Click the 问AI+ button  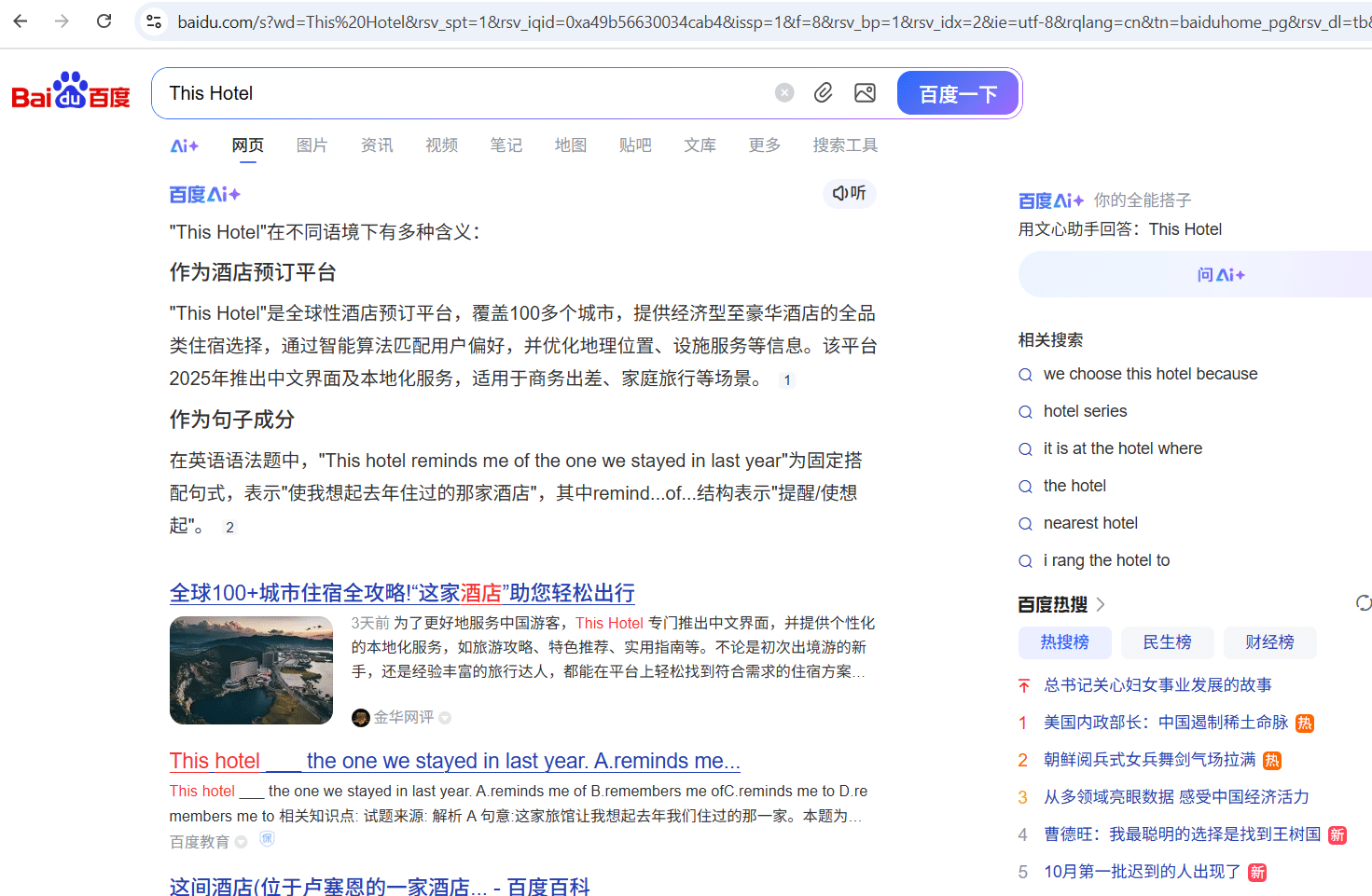[1220, 274]
